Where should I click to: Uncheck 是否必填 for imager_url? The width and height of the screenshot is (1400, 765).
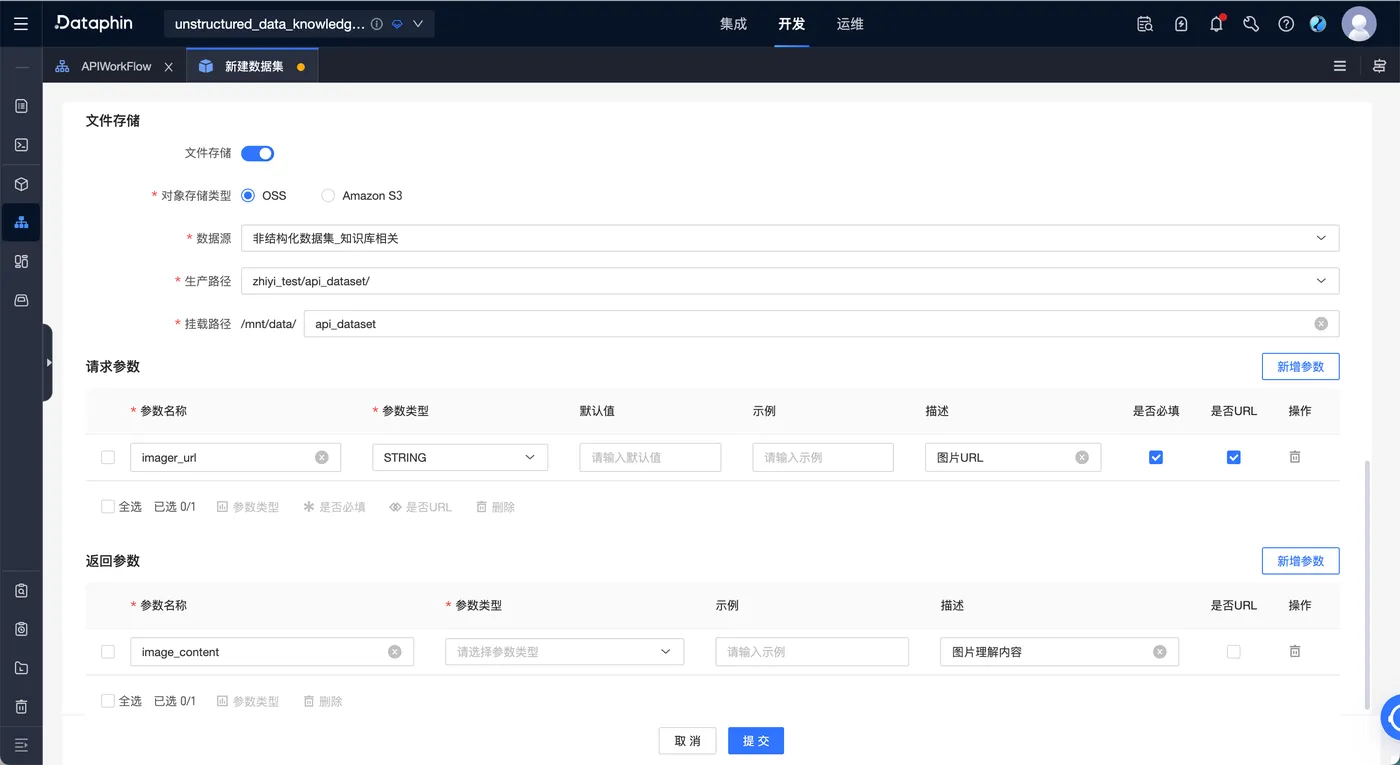(1156, 457)
